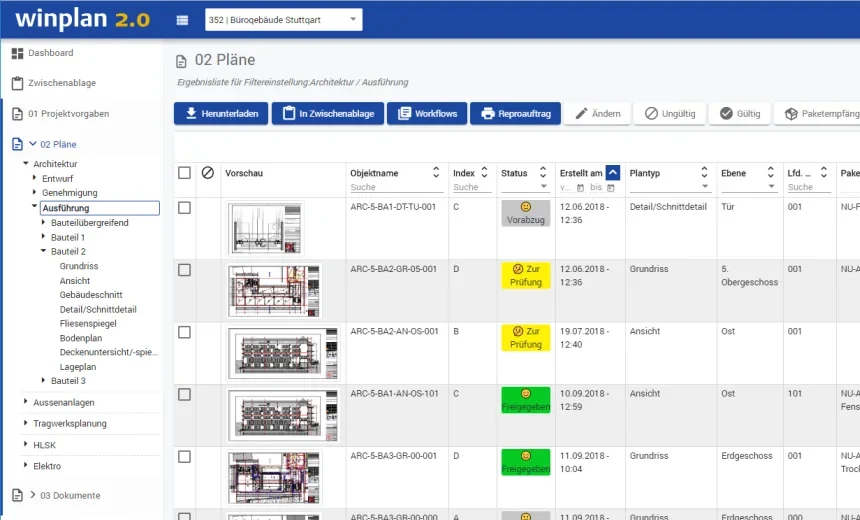Check the row ARC-5-BA1-DT-TU-001
Viewport: 860px width, 520px height.
[x=184, y=208]
